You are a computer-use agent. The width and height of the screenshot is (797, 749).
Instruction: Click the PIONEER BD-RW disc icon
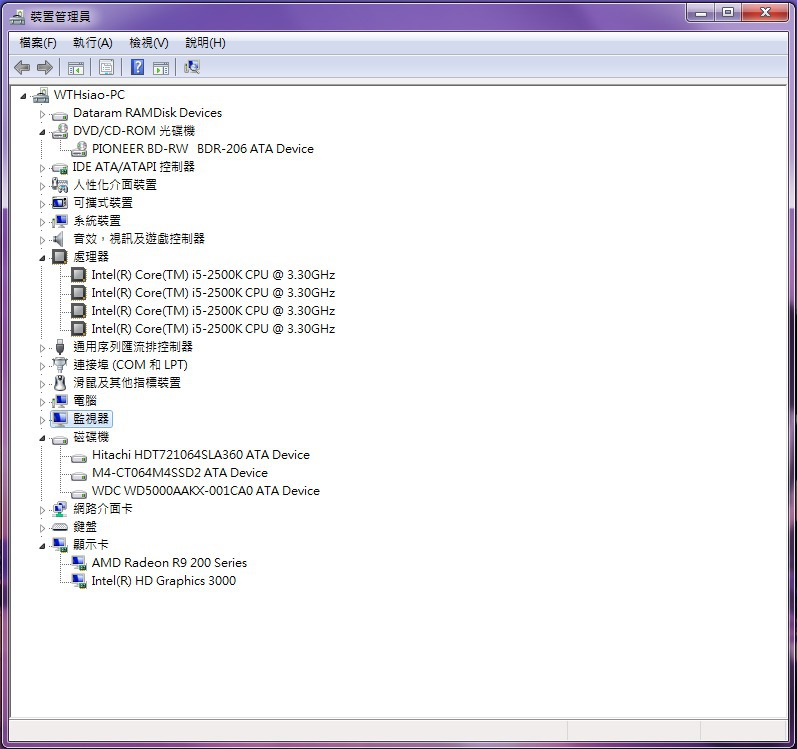click(x=79, y=149)
